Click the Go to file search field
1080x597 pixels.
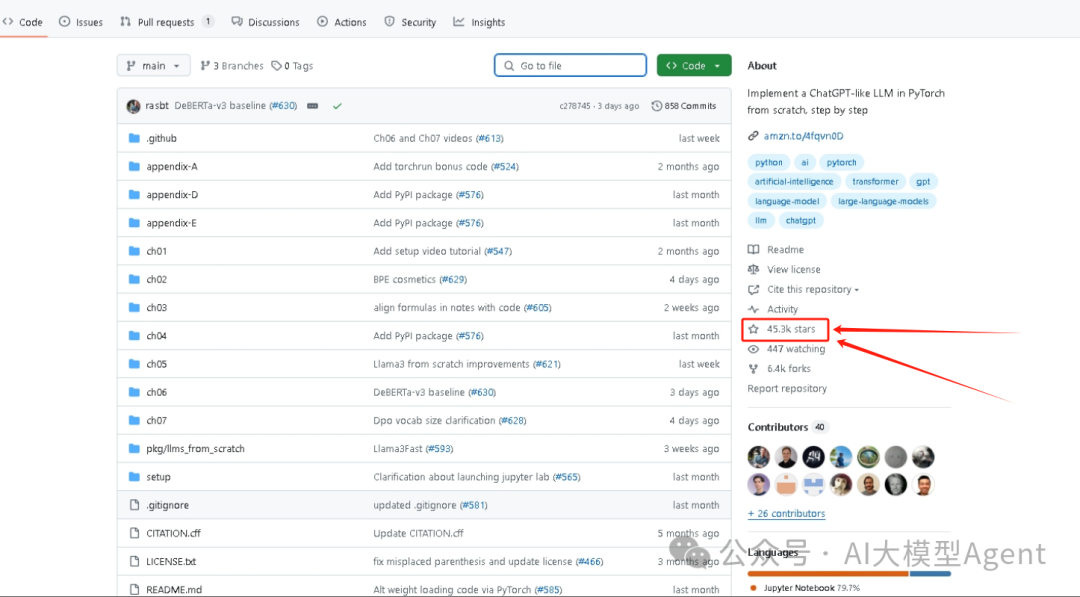pos(570,65)
